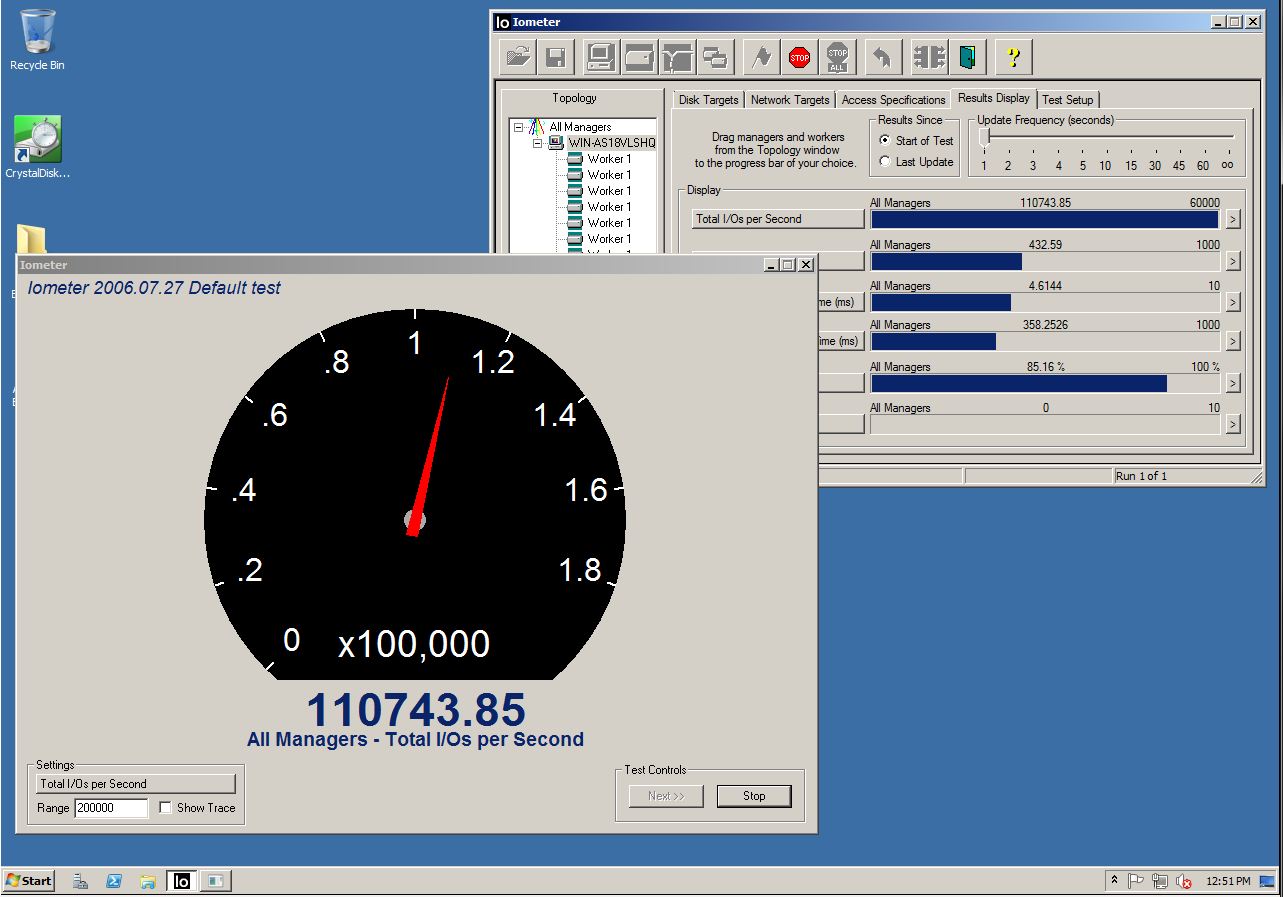Click the arrow beside the 85.16 % bar
Screen dimensions: 1283x897
(1233, 383)
